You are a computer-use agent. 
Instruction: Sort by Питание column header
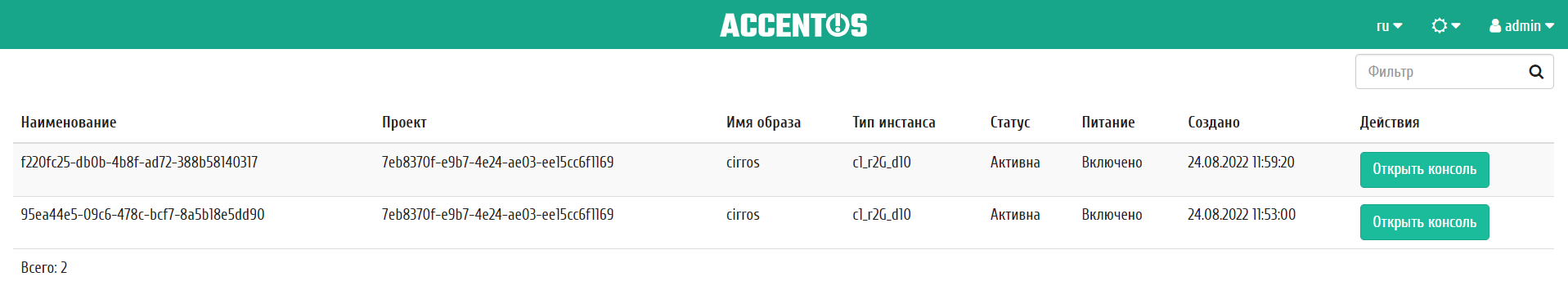tap(1108, 123)
